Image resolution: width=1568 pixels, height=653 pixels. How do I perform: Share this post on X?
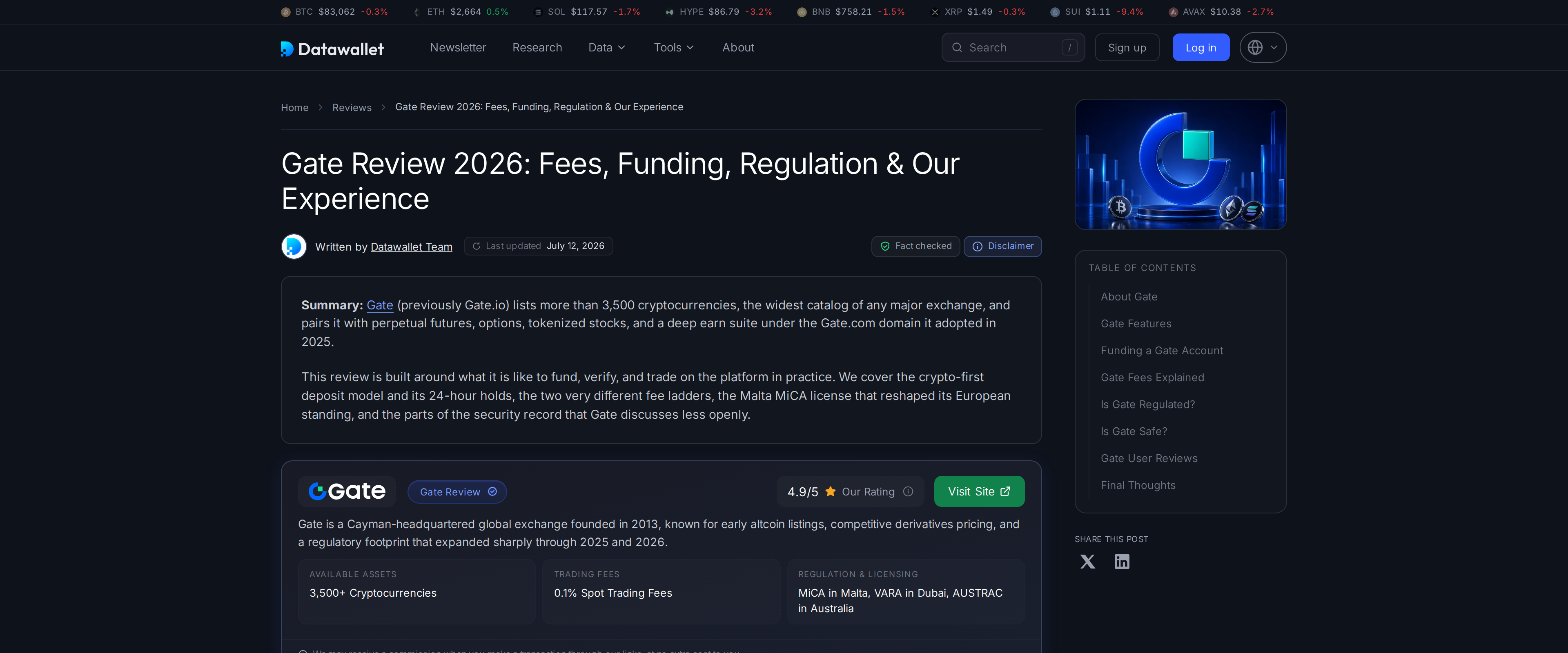coord(1087,562)
